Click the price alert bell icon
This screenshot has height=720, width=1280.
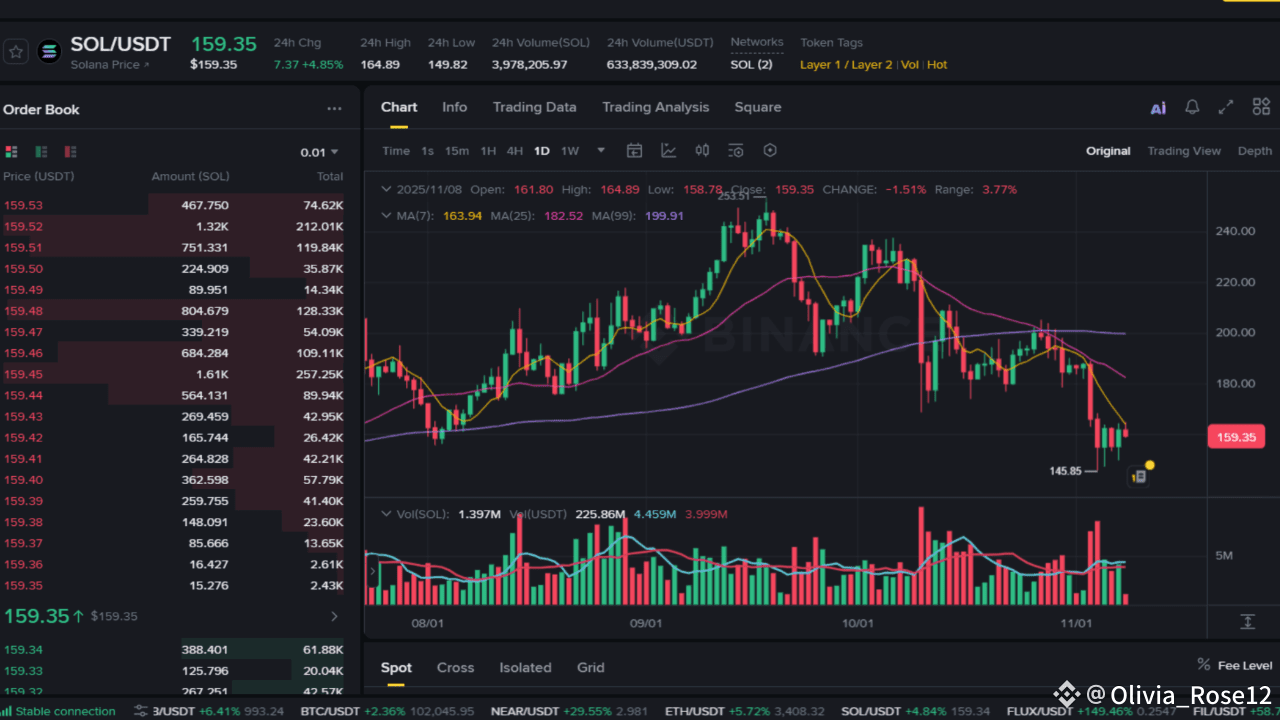coord(1192,107)
